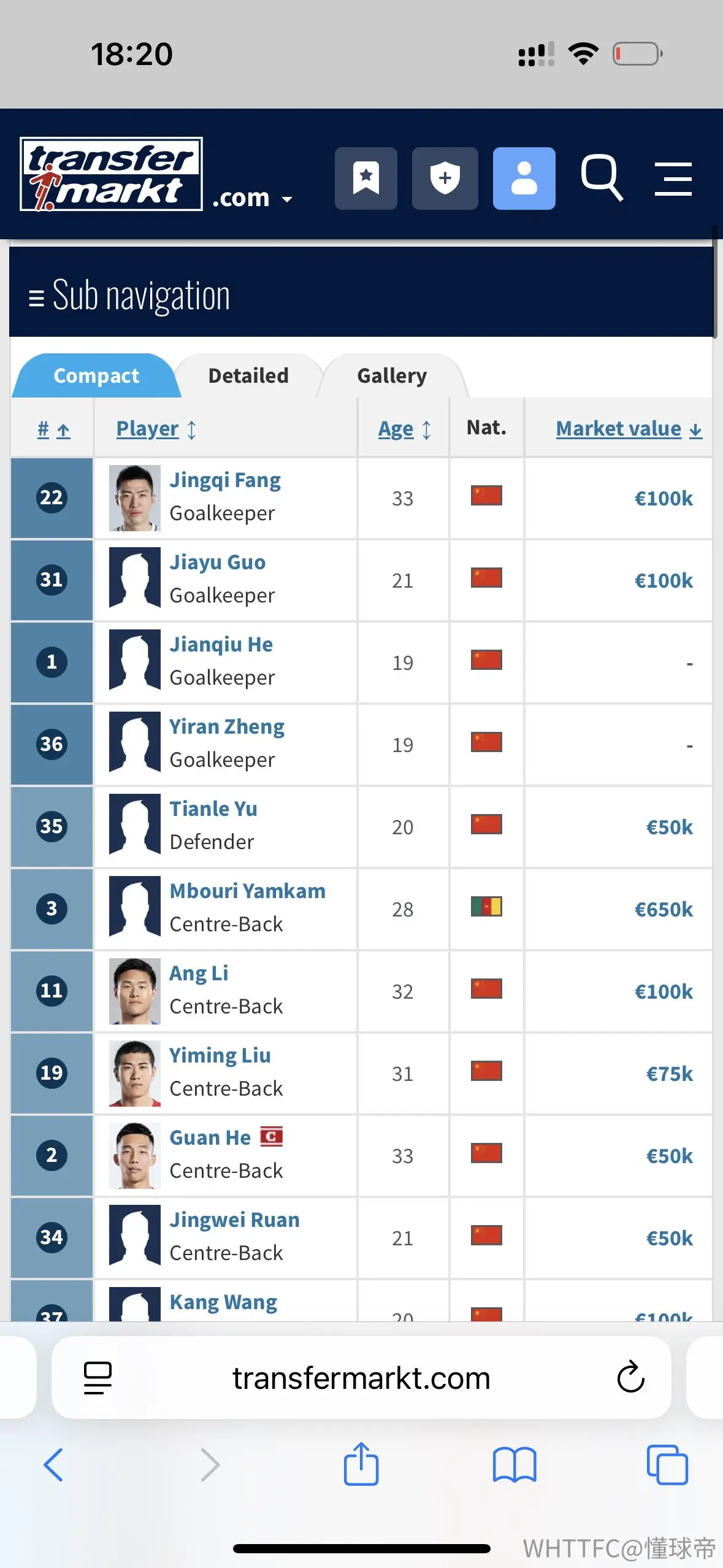Open the bookmark watchlist icon
Image resolution: width=723 pixels, height=1568 pixels.
pyautogui.click(x=366, y=179)
